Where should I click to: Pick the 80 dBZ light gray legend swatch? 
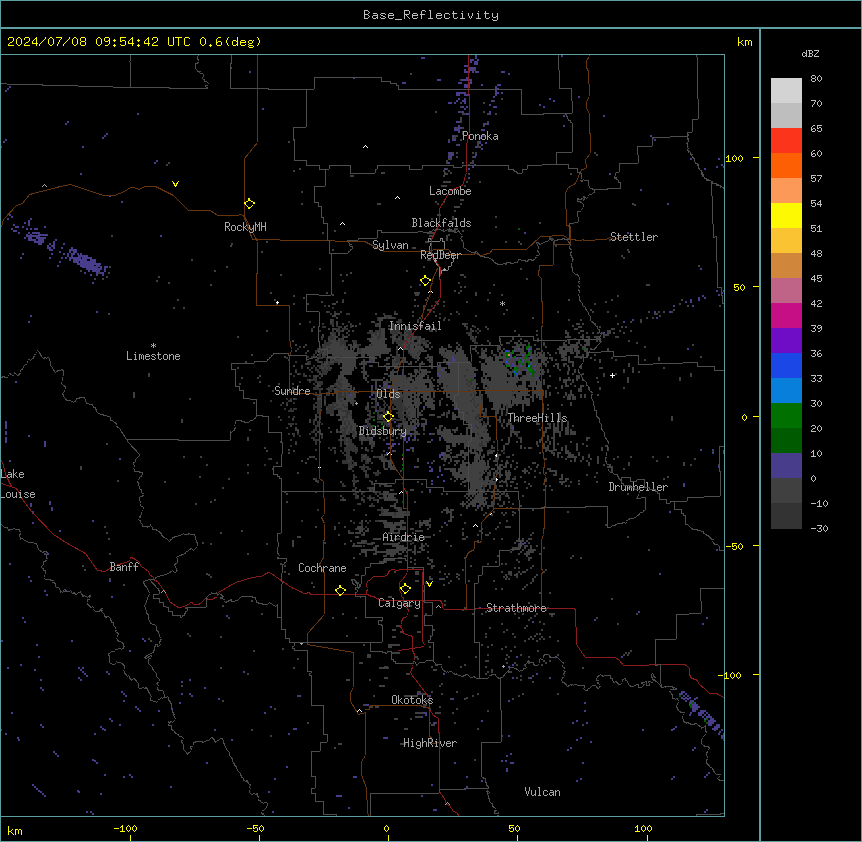click(x=786, y=91)
